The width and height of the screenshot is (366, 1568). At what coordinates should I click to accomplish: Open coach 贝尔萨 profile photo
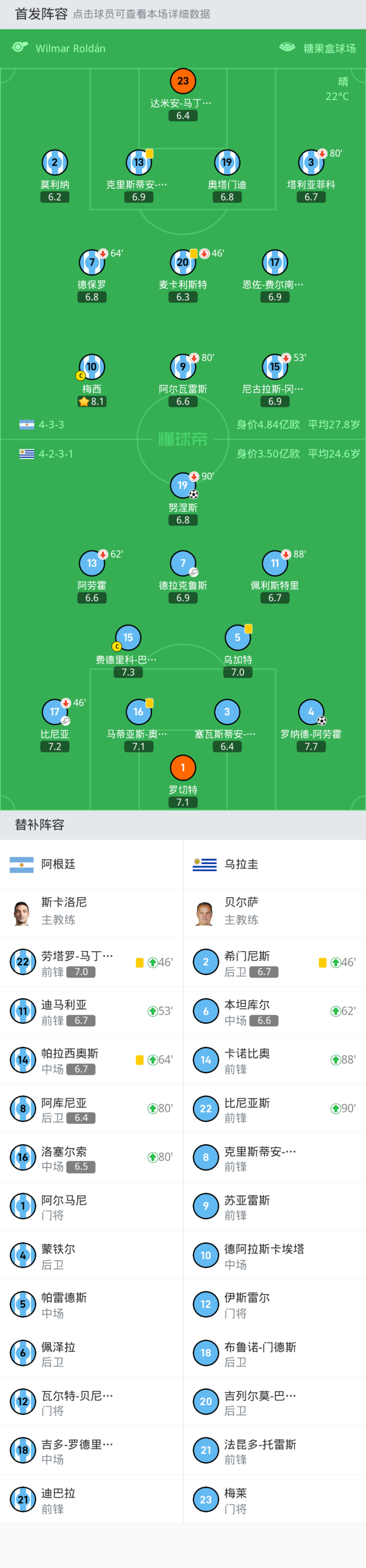[205, 913]
